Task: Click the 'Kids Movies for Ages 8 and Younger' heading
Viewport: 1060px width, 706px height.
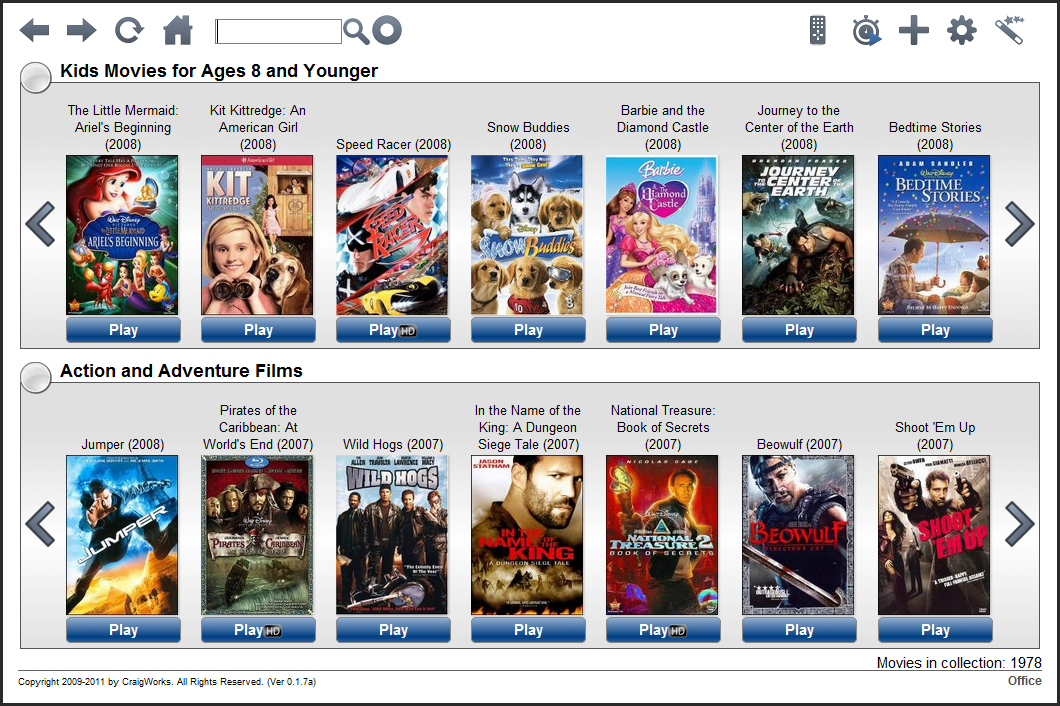Action: tap(219, 71)
